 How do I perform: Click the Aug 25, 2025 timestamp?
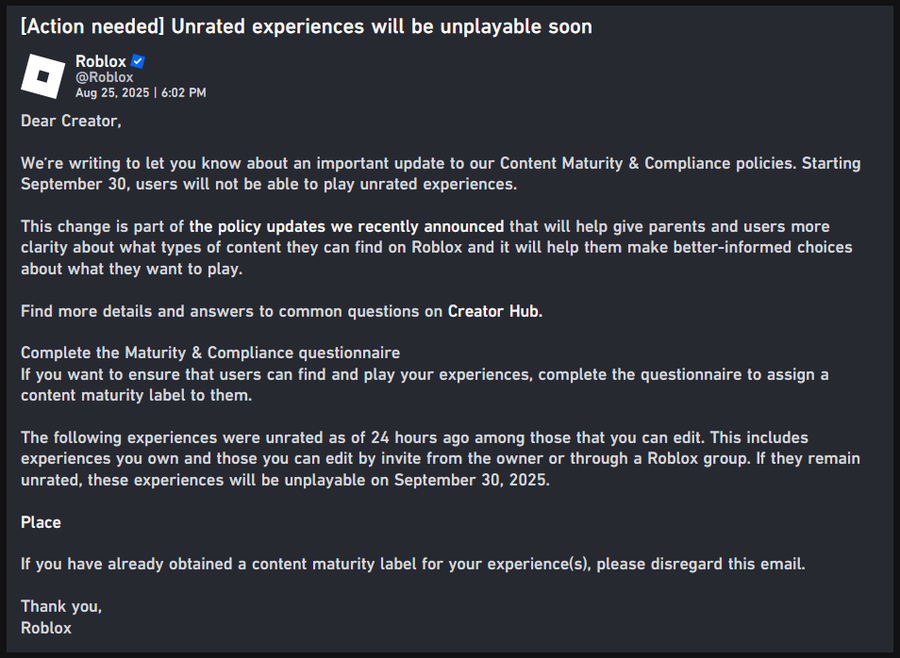tap(112, 92)
